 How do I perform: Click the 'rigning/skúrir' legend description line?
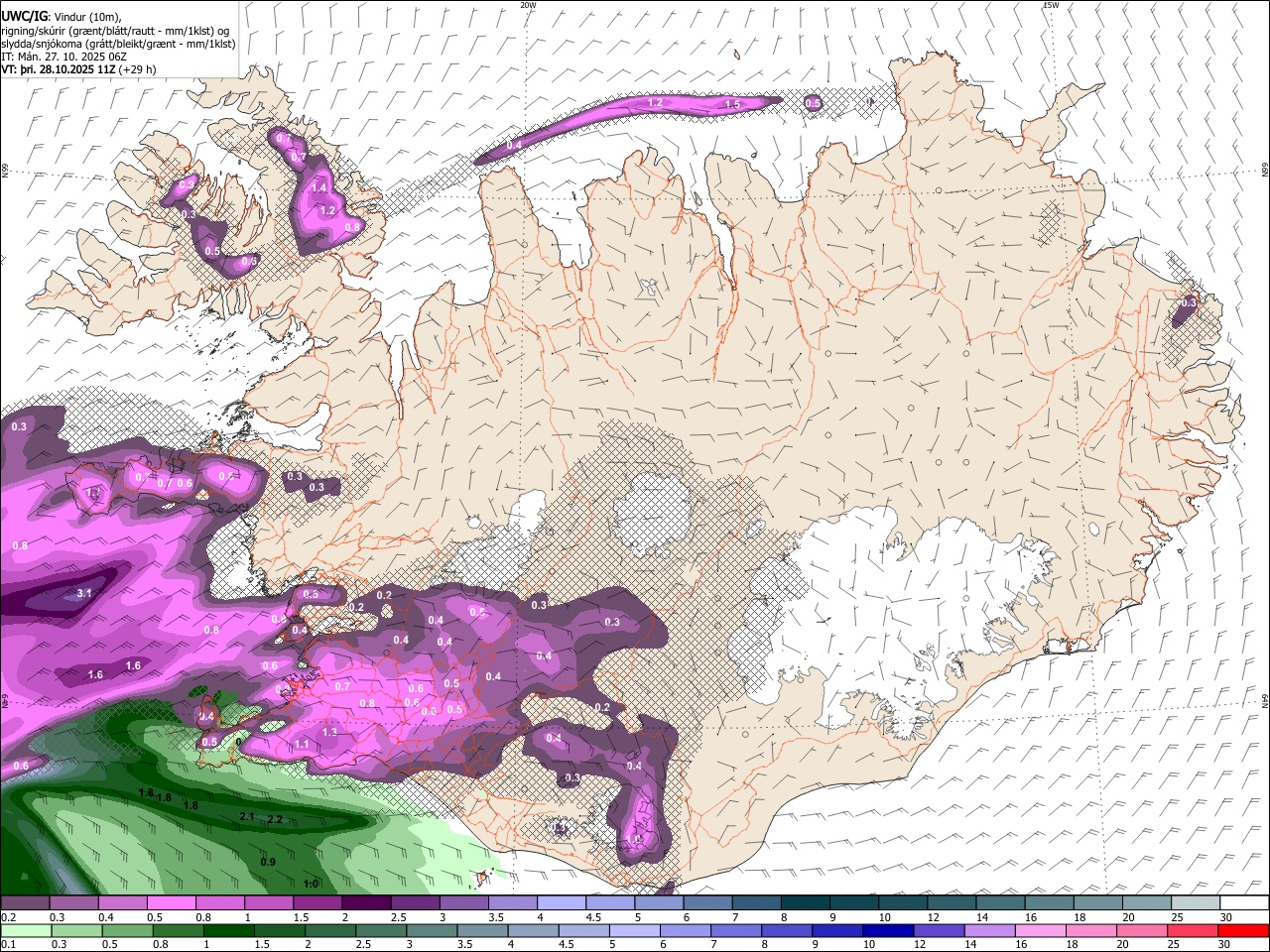point(115,31)
